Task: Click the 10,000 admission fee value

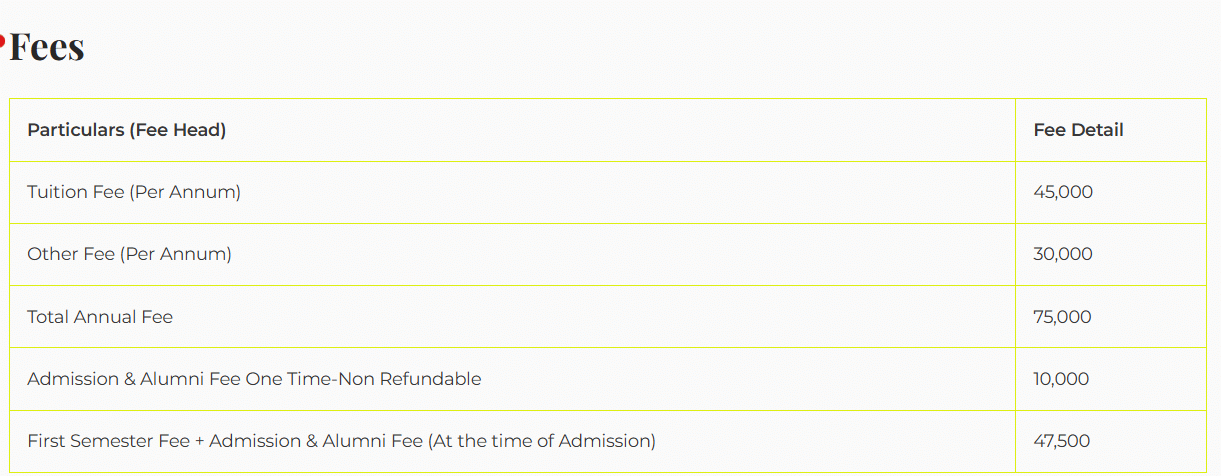Action: (1061, 379)
